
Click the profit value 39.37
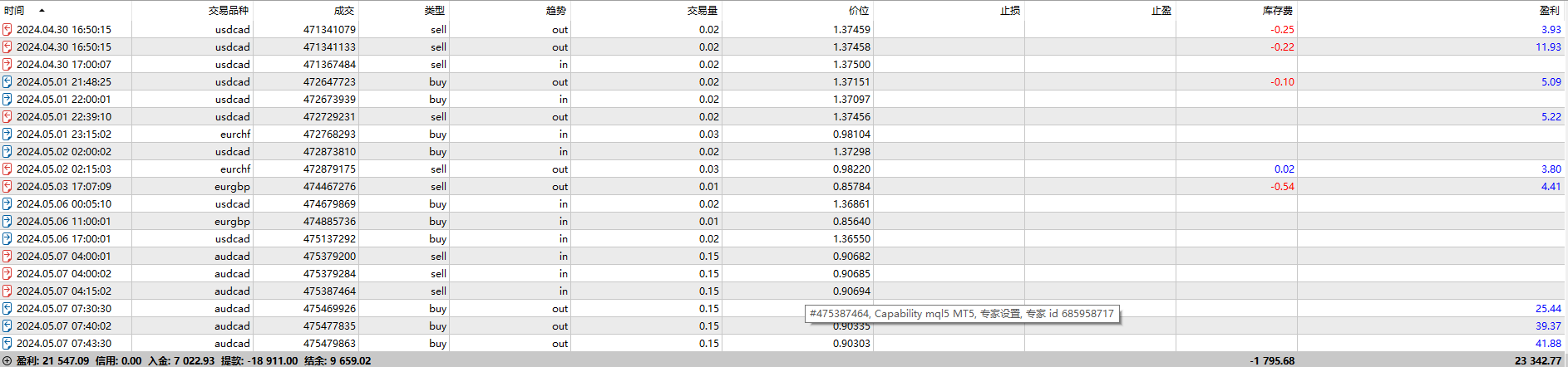tap(1548, 325)
